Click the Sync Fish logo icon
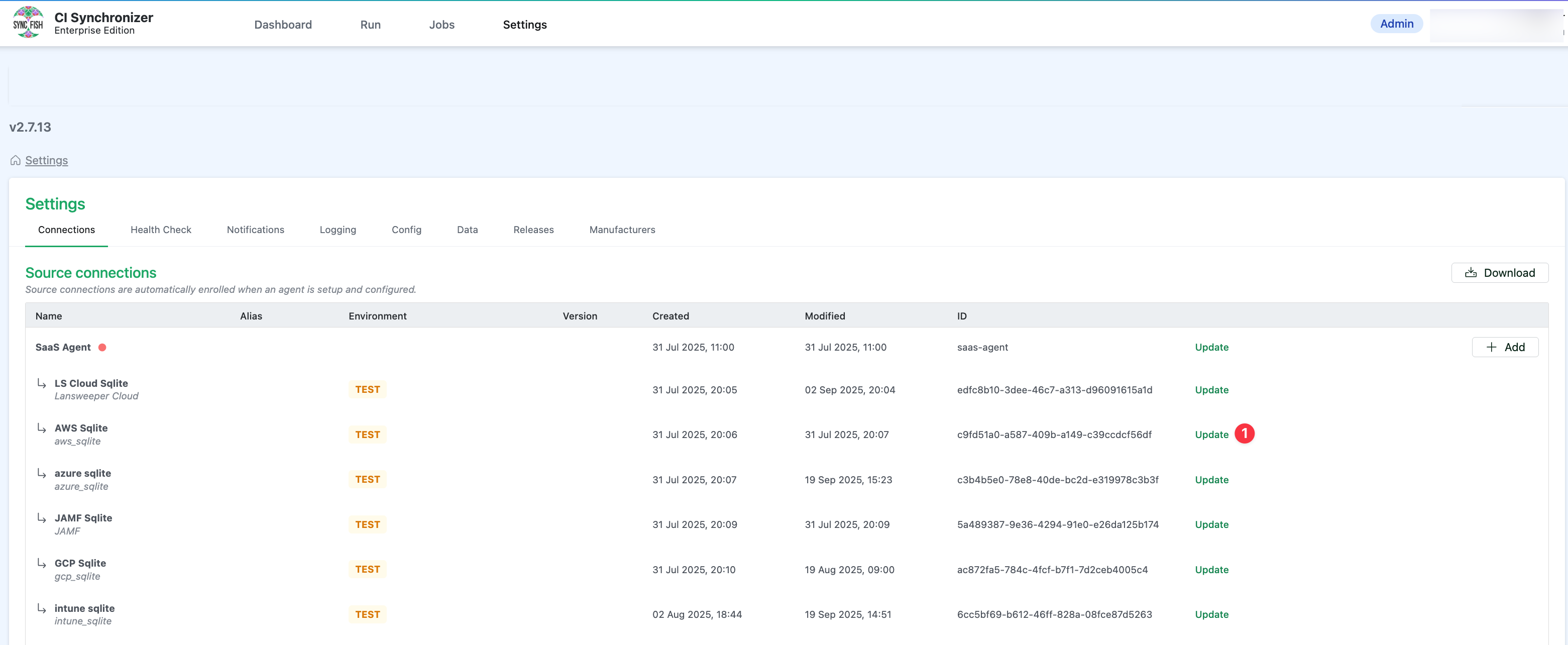Screen dimensions: 1568x645 [28, 23]
